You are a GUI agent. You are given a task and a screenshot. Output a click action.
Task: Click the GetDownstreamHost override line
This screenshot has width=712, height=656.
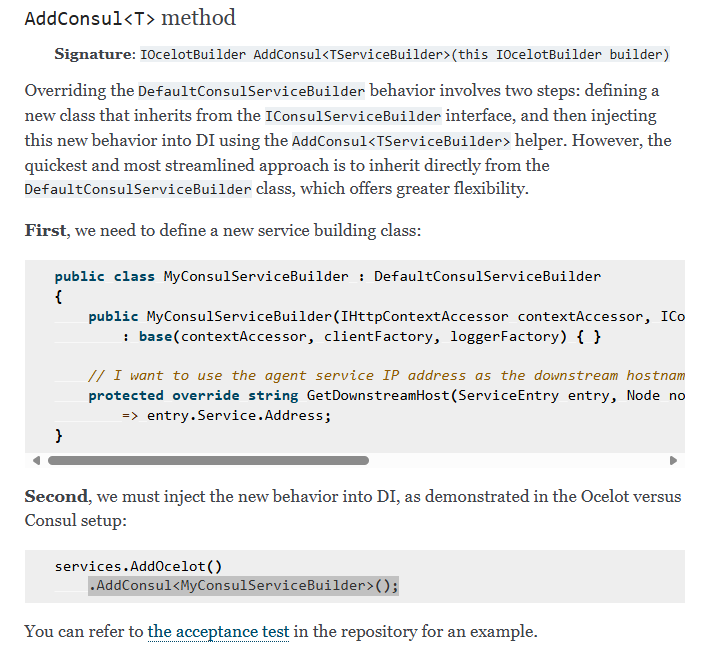point(386,395)
